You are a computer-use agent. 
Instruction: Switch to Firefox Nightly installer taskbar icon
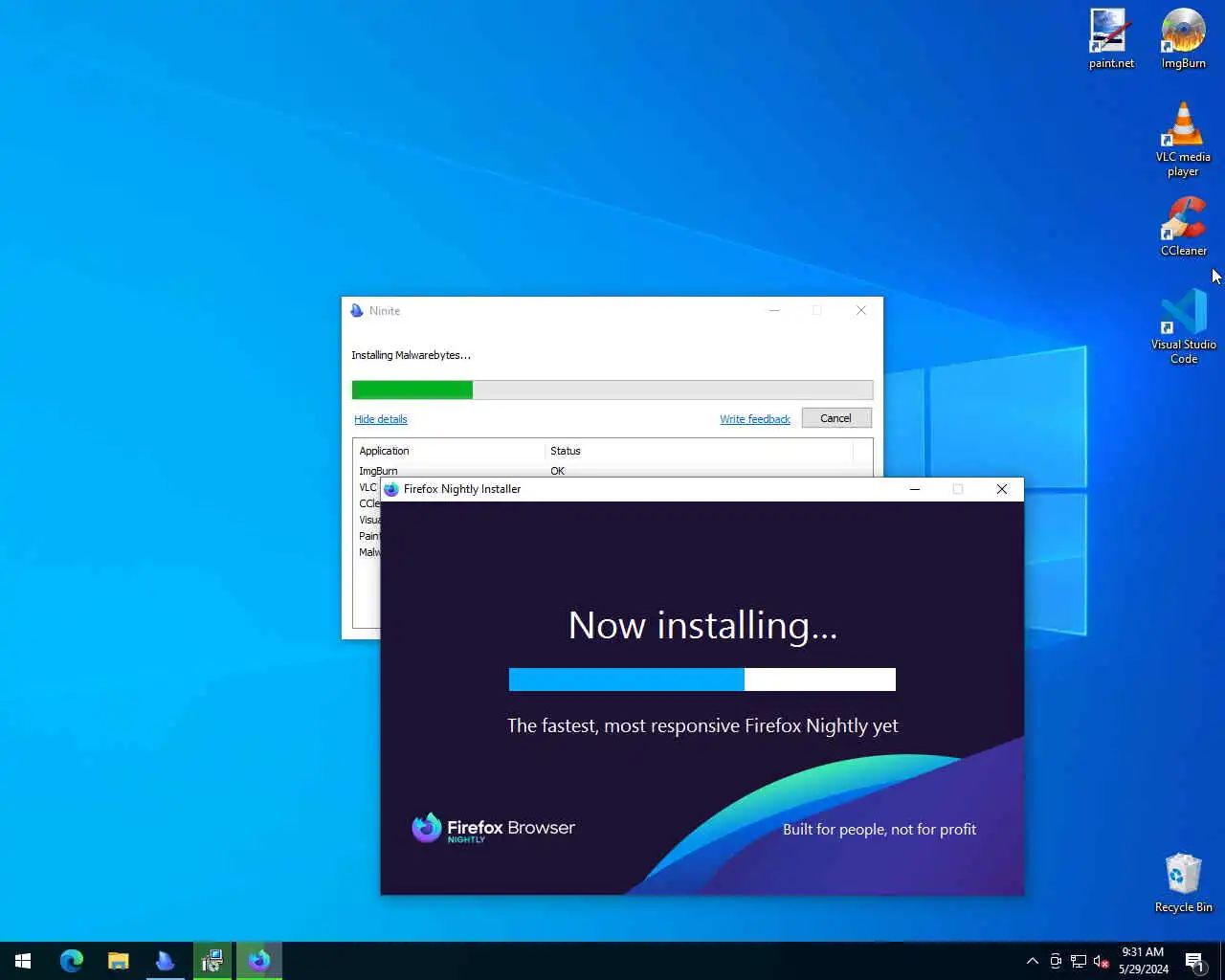coord(259,961)
